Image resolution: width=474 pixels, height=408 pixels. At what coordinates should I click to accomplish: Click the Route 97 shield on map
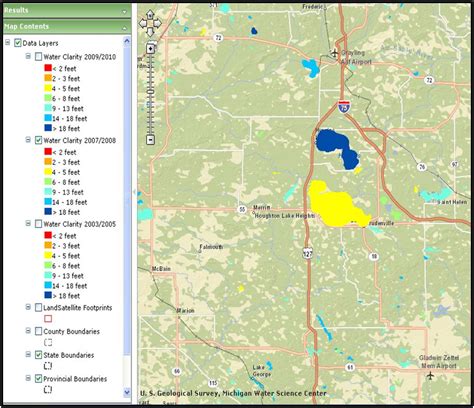(x=455, y=164)
